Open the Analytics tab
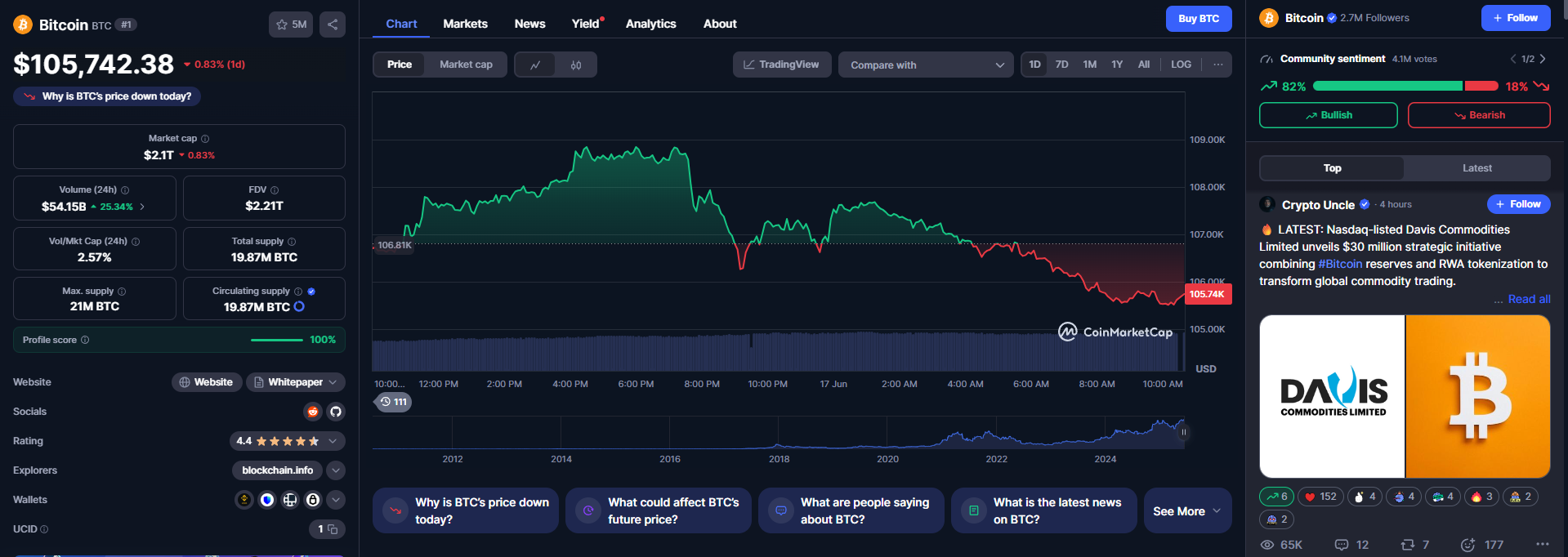Image resolution: width=1568 pixels, height=557 pixels. tap(651, 24)
